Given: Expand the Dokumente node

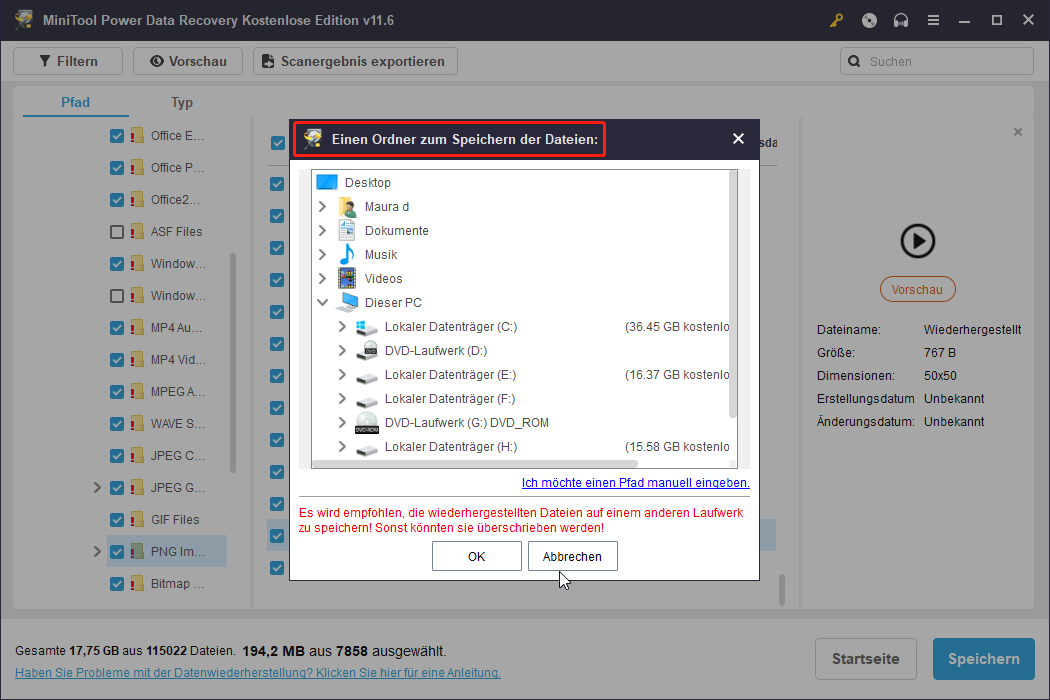Looking at the screenshot, I should click(323, 230).
